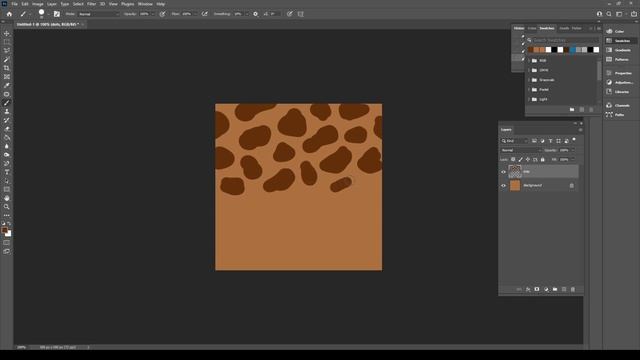Select the Hand tool
640x360 pixels.
point(7,198)
